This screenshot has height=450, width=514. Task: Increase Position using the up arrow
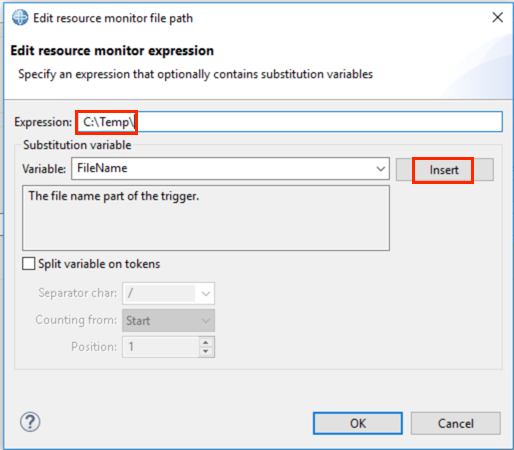(206, 343)
